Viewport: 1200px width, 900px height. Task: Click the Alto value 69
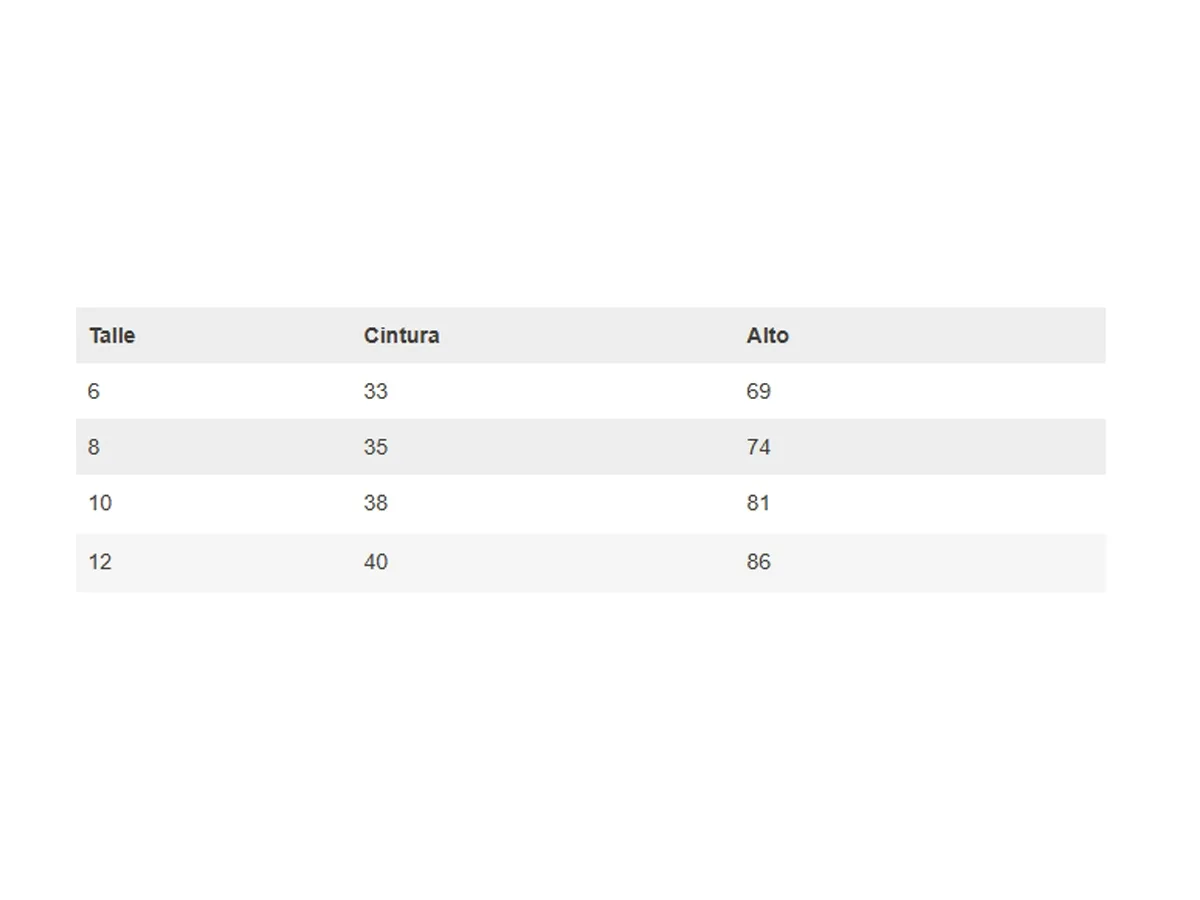coord(758,392)
